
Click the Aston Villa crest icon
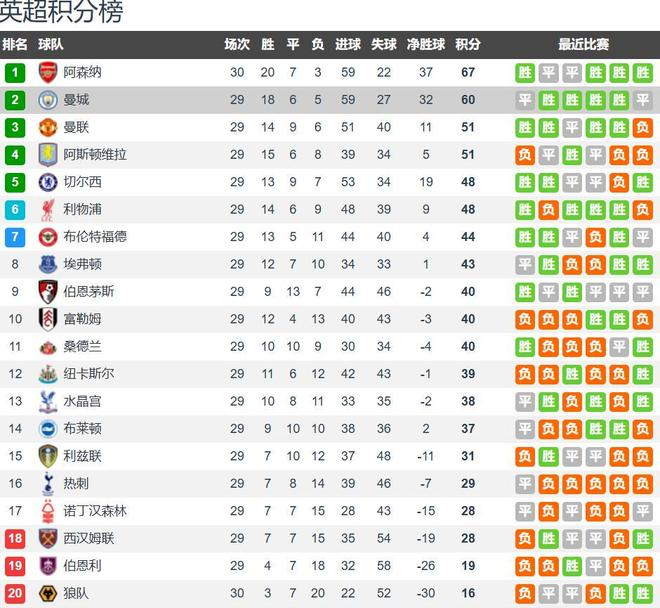(x=47, y=154)
